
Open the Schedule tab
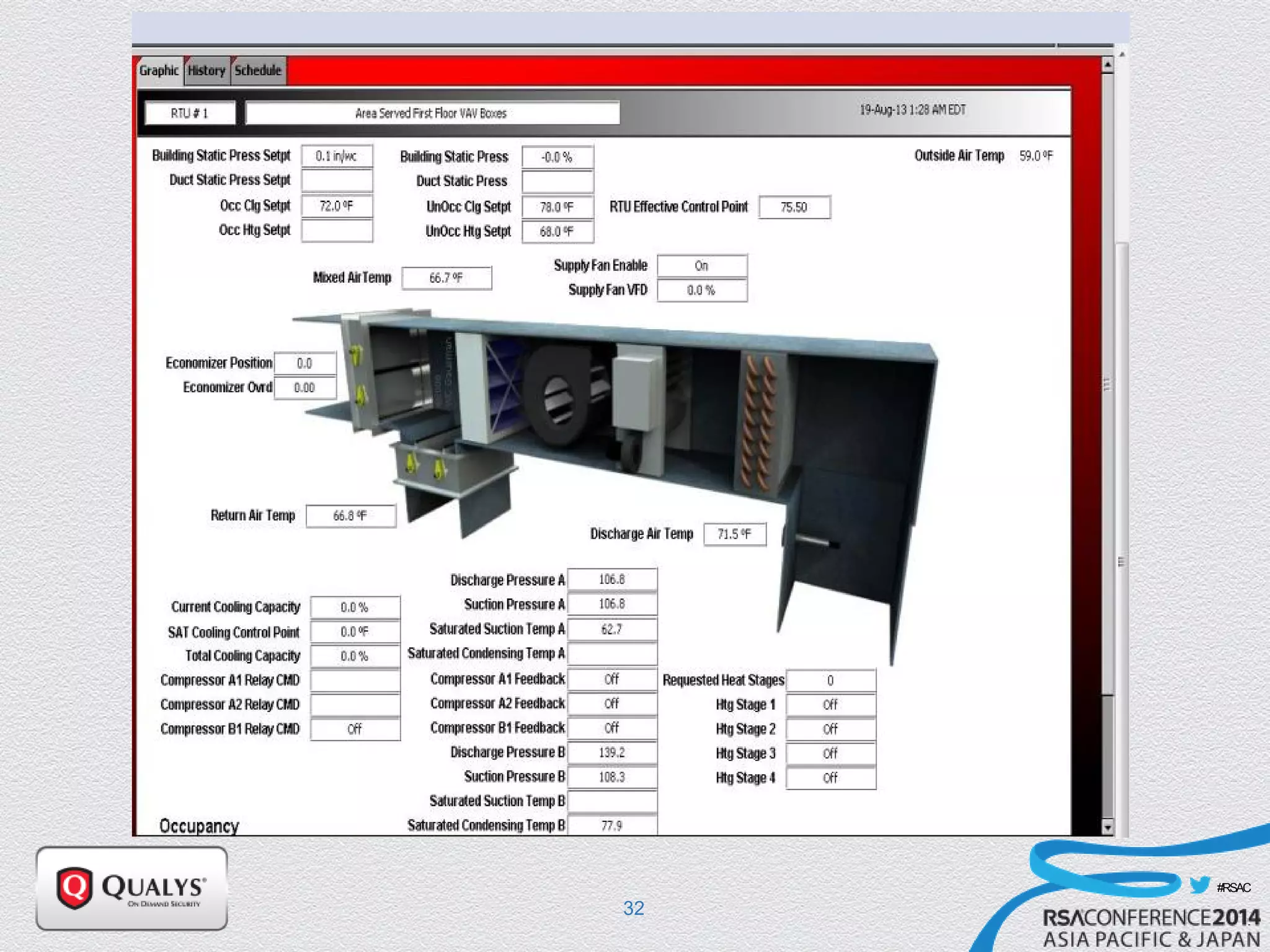258,71
